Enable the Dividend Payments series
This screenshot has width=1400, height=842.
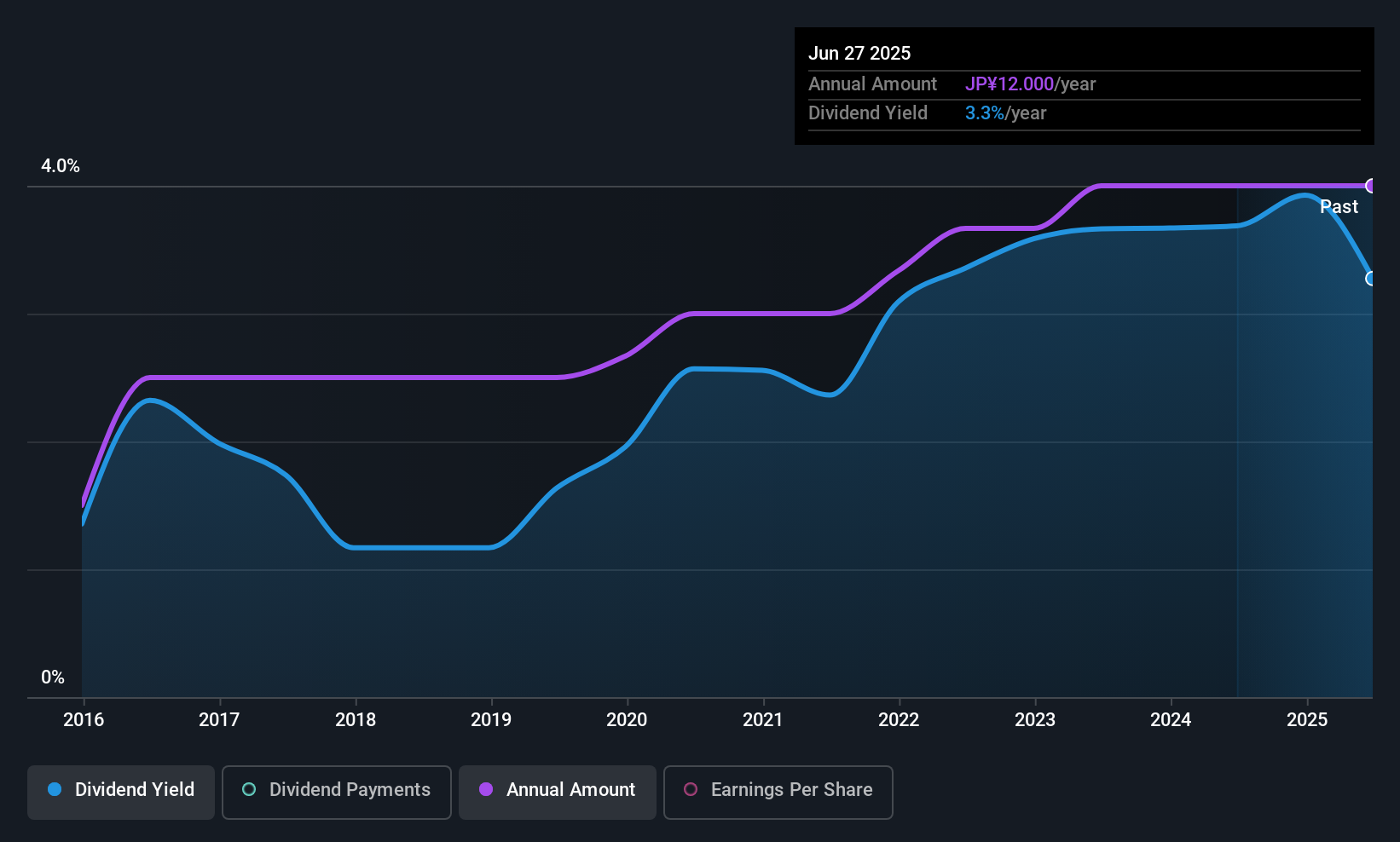pos(337,793)
